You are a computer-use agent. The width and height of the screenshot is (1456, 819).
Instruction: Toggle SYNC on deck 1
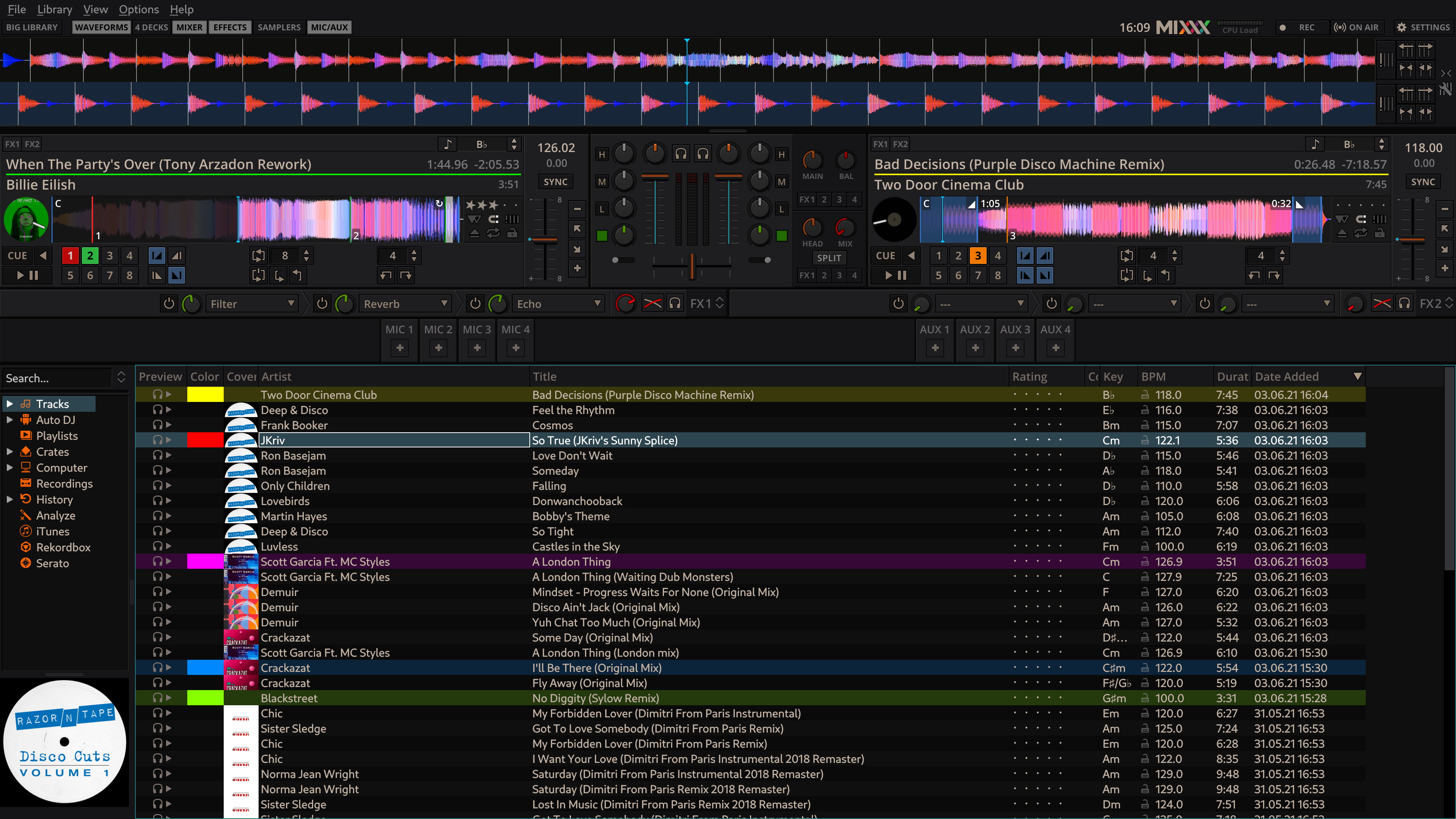point(556,182)
